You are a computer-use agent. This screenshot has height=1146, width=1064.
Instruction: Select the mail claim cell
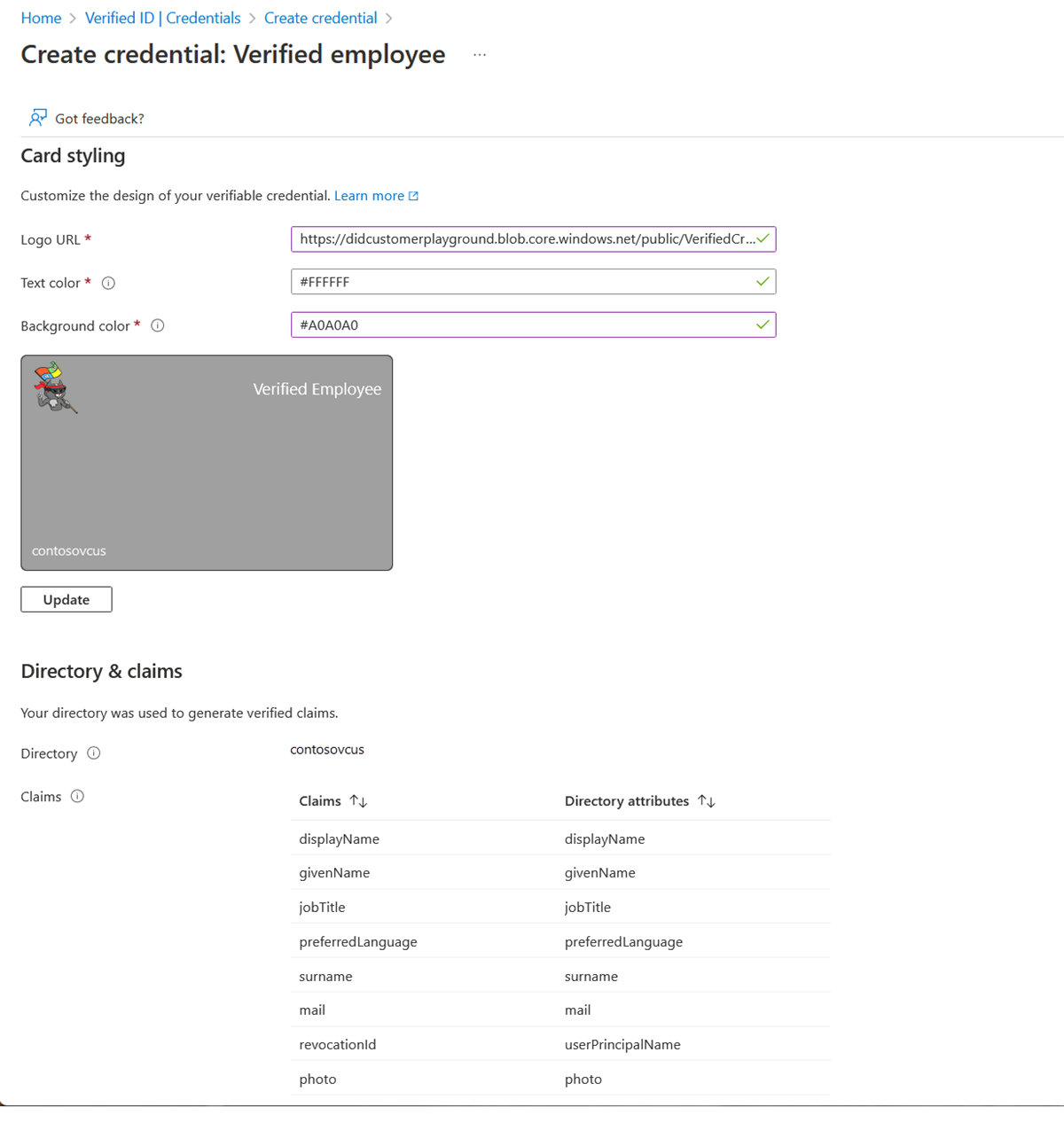(x=312, y=1010)
